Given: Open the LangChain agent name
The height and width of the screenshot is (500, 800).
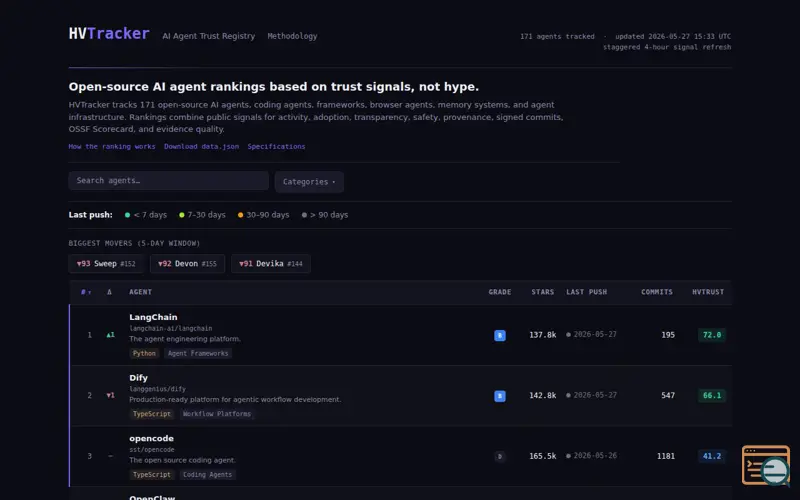Looking at the screenshot, I should tap(153, 317).
